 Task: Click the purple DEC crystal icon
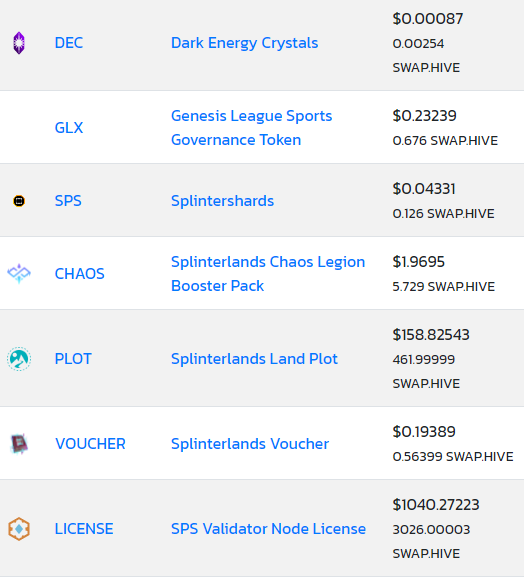pos(19,43)
